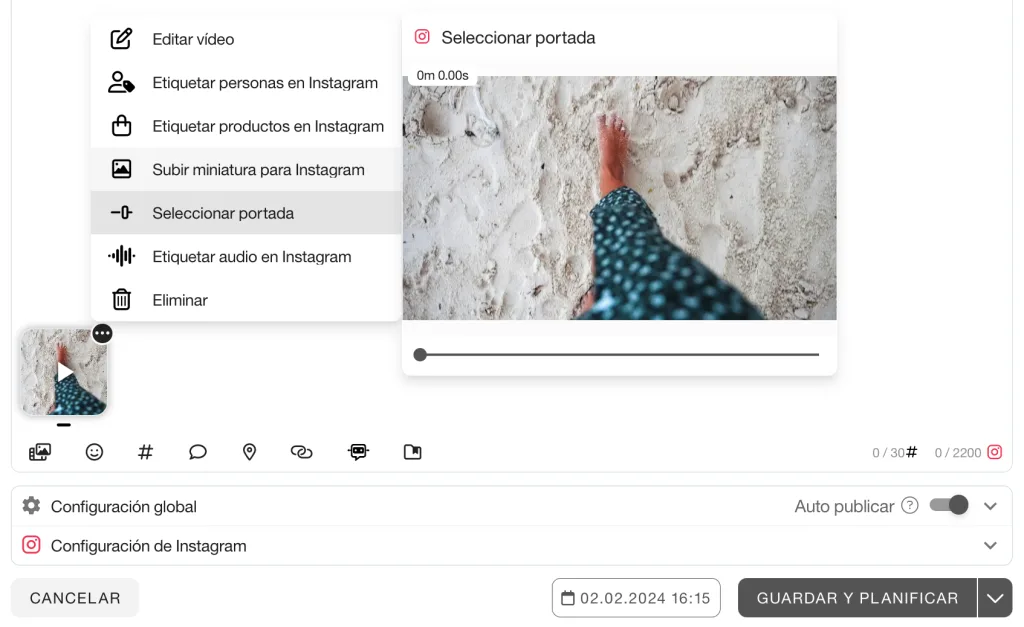Viewport: 1024px width, 627px height.
Task: Click the person tag icon
Action: point(121,83)
